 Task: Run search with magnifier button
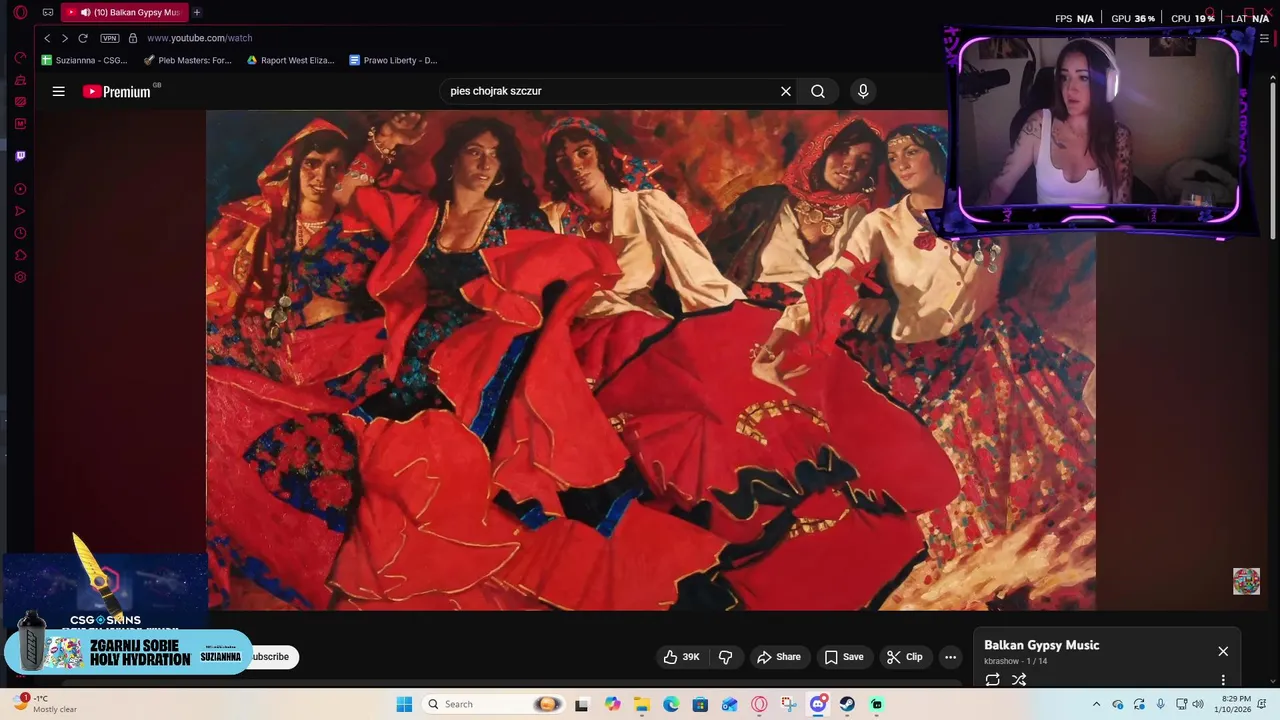(x=818, y=91)
